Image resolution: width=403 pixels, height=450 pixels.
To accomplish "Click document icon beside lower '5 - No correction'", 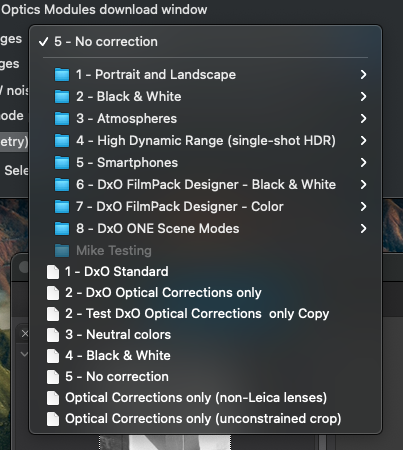I will 53,377.
